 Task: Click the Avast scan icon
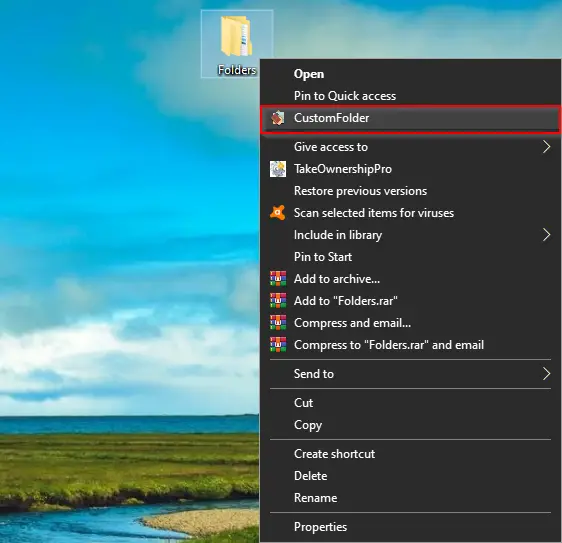(277, 213)
